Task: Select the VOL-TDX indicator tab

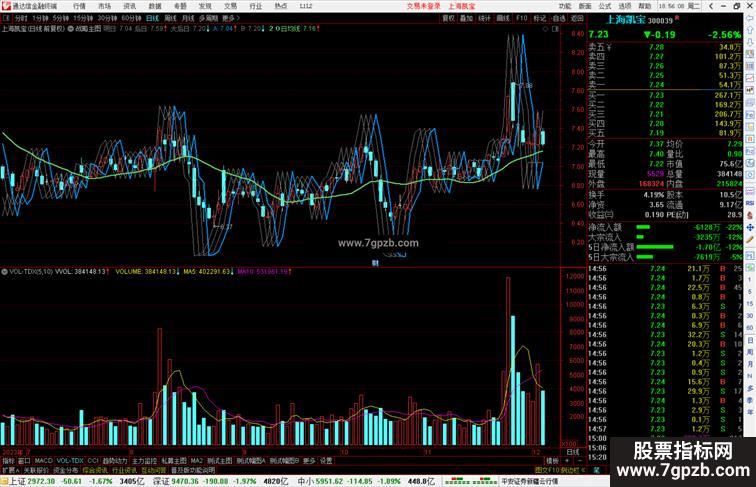Action: pyautogui.click(x=70, y=461)
